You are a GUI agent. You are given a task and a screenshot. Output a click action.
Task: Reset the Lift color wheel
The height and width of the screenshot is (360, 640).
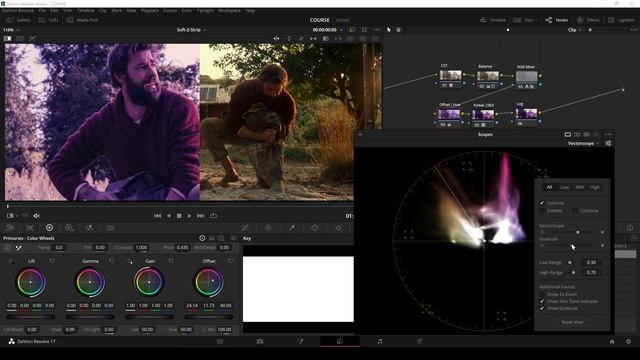(52, 261)
